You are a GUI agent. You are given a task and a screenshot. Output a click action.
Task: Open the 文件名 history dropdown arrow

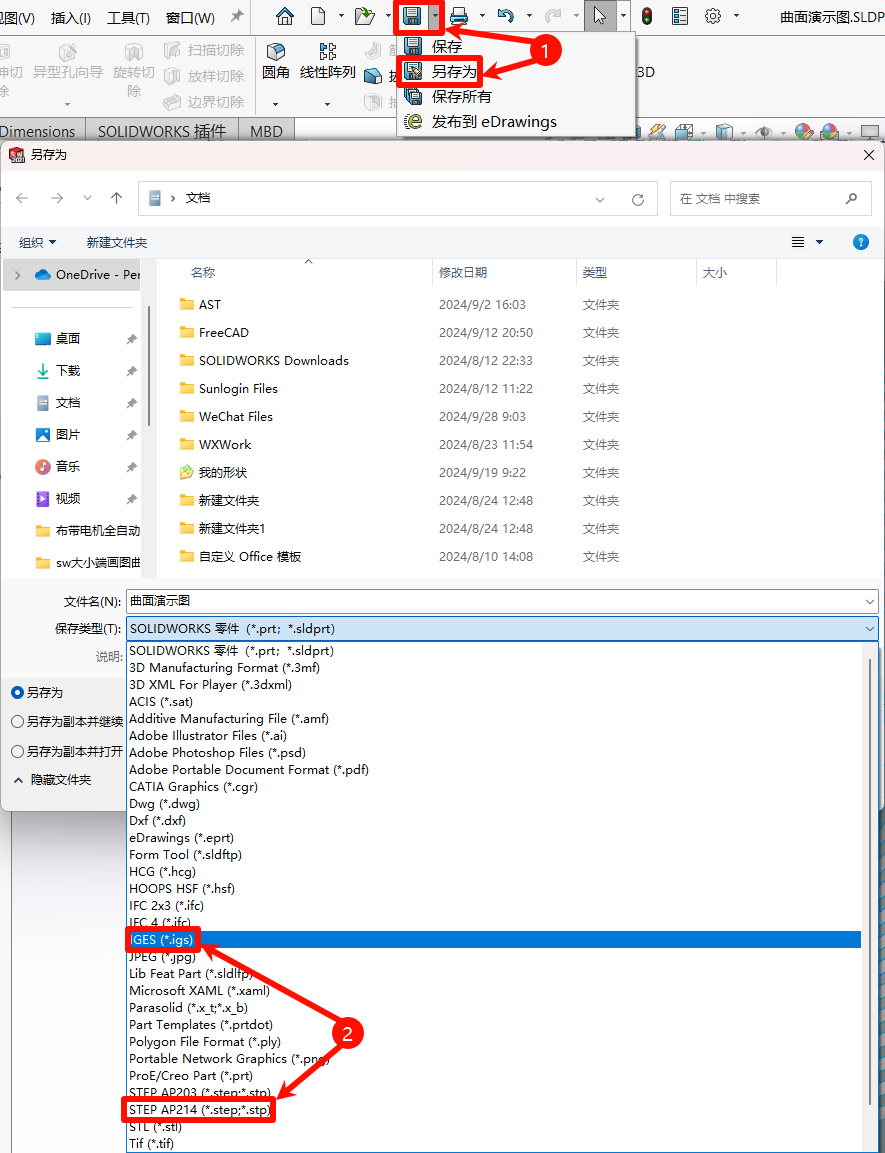pos(870,602)
